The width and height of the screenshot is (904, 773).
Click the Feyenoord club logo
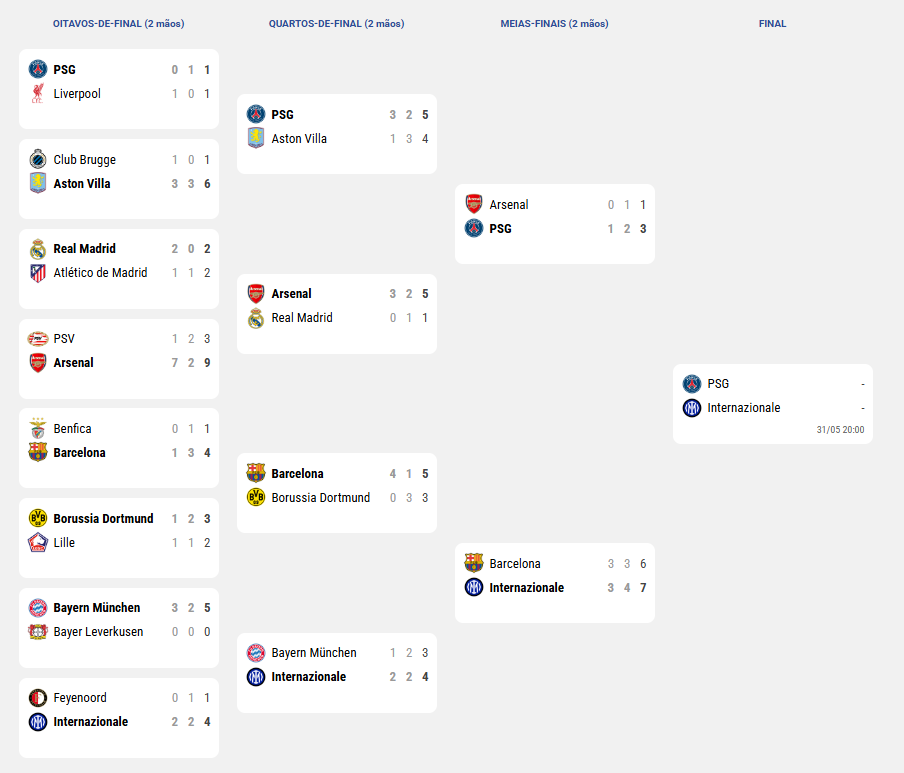point(38,697)
